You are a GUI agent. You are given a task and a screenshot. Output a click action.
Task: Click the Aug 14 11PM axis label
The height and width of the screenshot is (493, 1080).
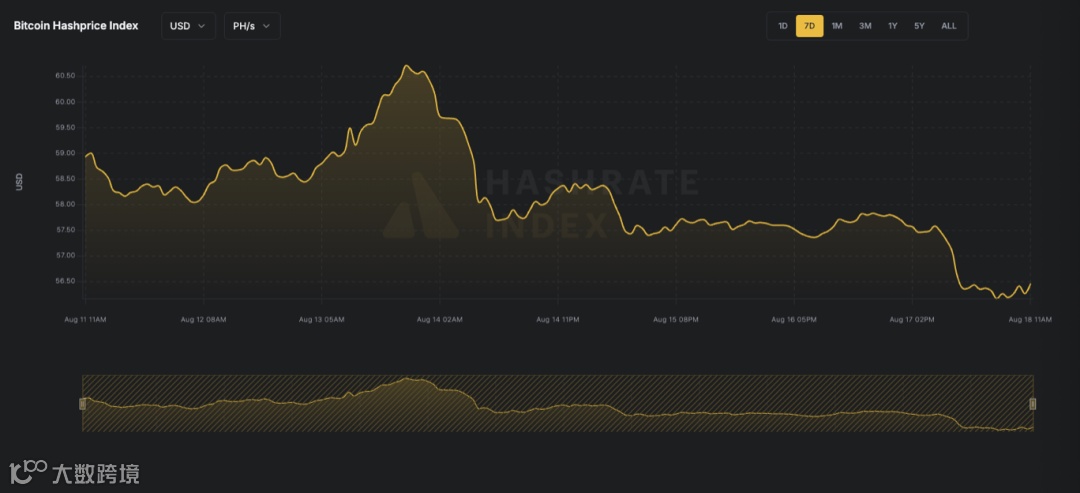557,319
